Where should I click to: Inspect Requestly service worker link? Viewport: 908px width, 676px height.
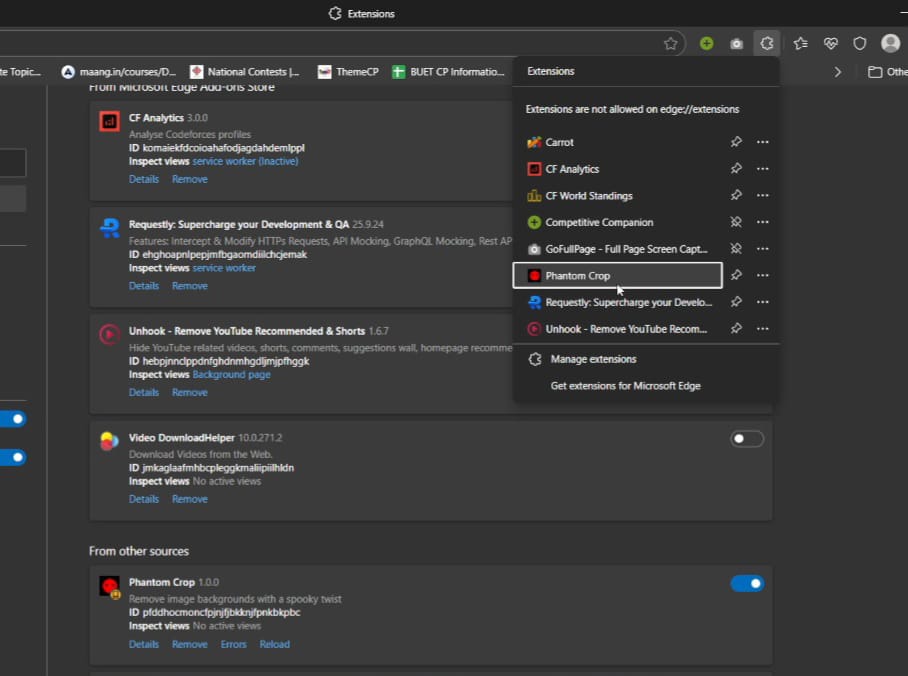[x=224, y=268]
